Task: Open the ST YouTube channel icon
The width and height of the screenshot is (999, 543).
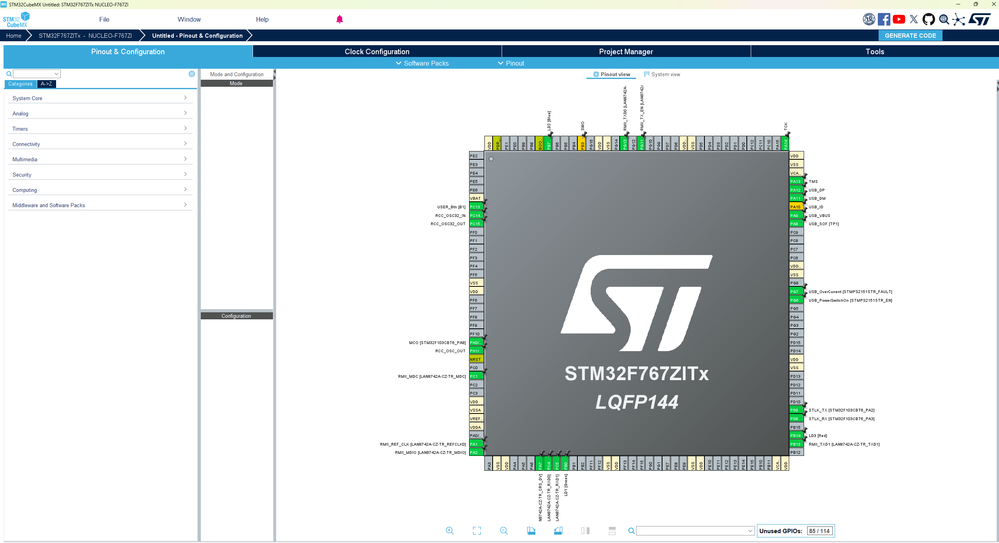Action: coord(899,20)
